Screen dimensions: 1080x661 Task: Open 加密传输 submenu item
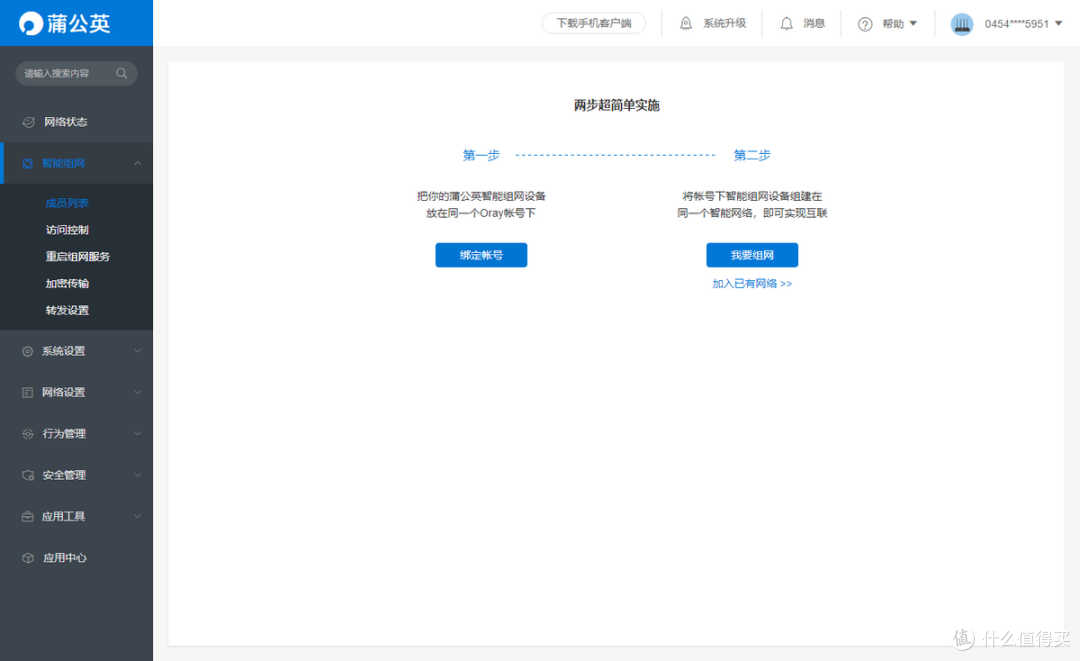[68, 284]
